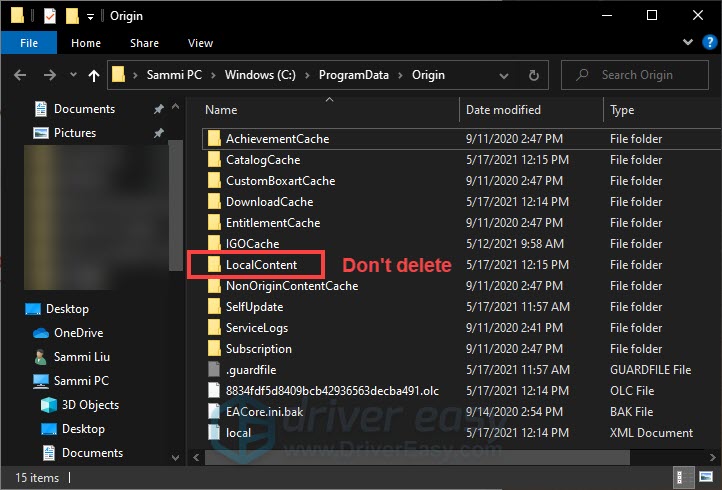Select IGOCache folder icon
Image resolution: width=722 pixels, height=490 pixels.
coord(214,242)
